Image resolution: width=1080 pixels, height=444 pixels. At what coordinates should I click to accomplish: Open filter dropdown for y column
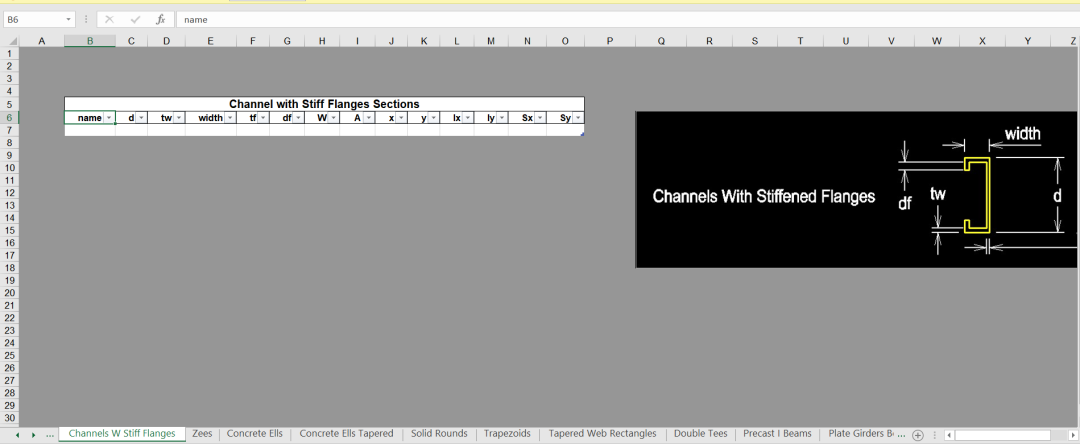[x=434, y=118]
